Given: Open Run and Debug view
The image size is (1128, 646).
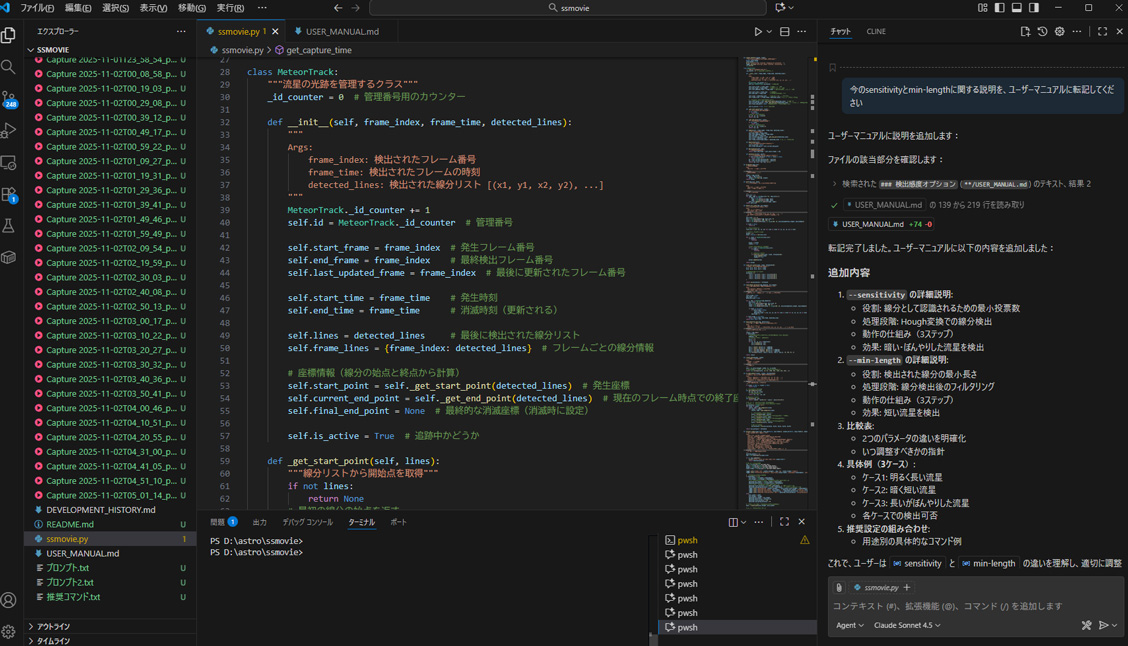Looking at the screenshot, I should tap(9, 131).
